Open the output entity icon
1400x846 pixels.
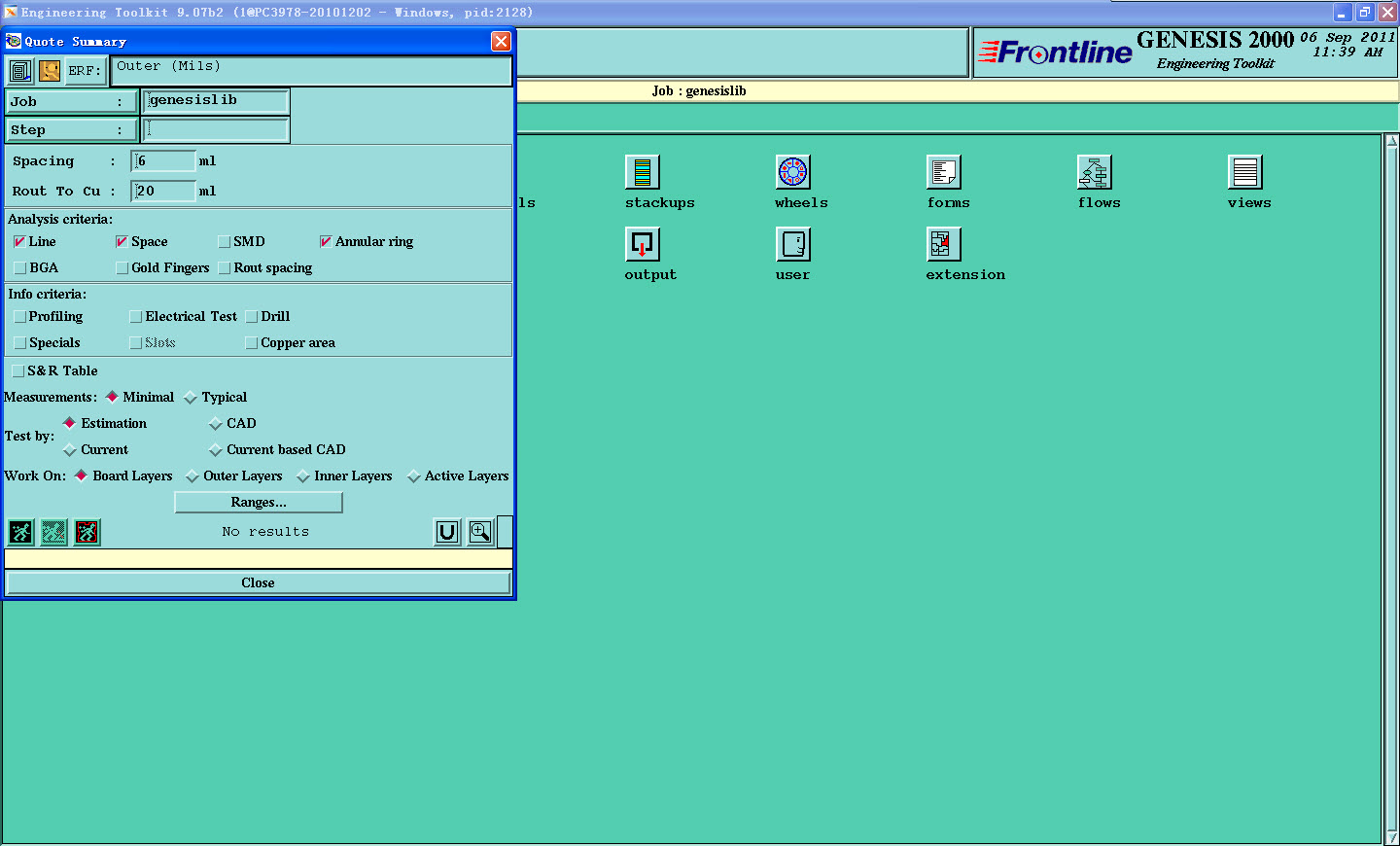642,244
